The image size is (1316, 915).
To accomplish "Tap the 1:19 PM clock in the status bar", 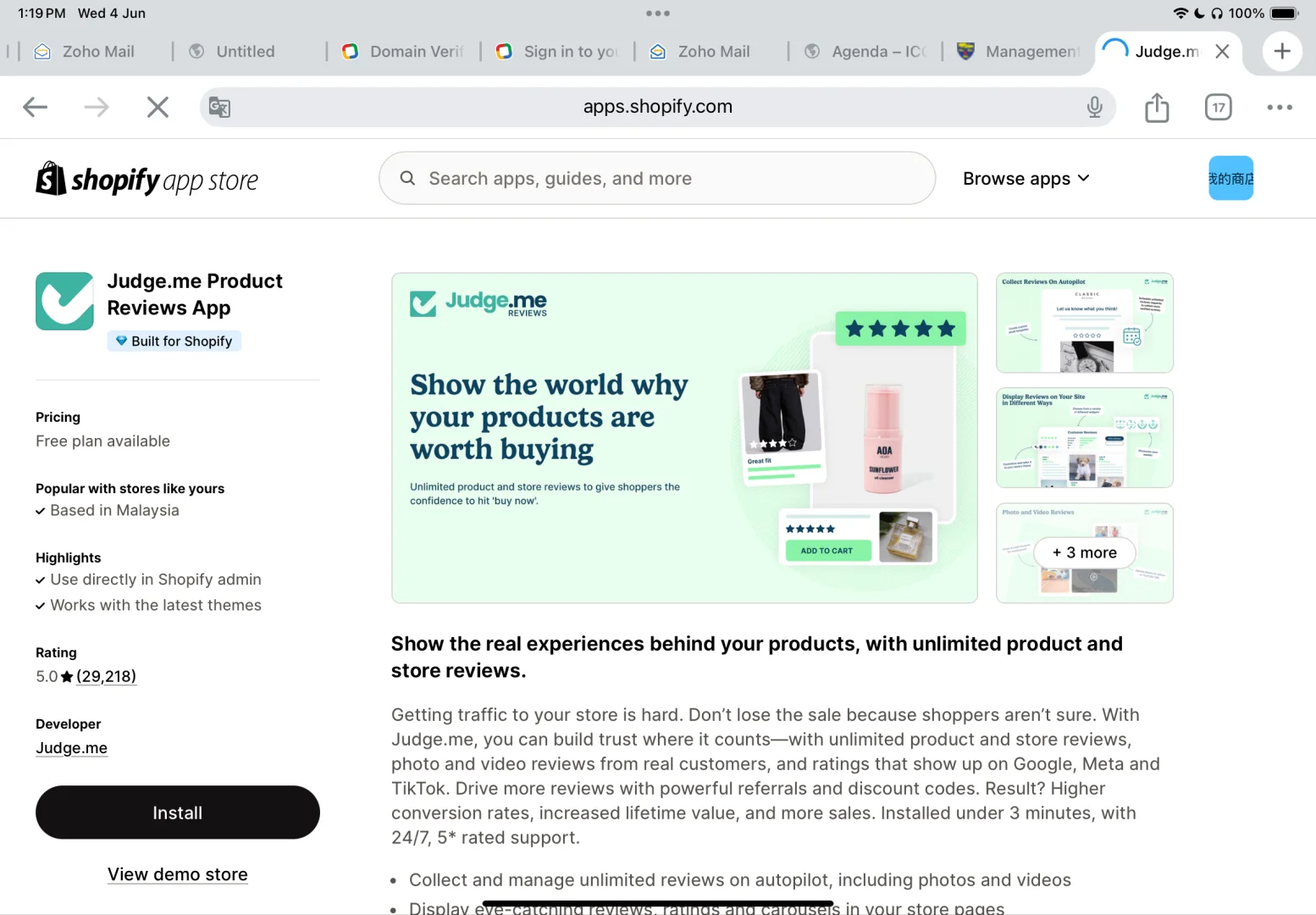I will pyautogui.click(x=41, y=14).
